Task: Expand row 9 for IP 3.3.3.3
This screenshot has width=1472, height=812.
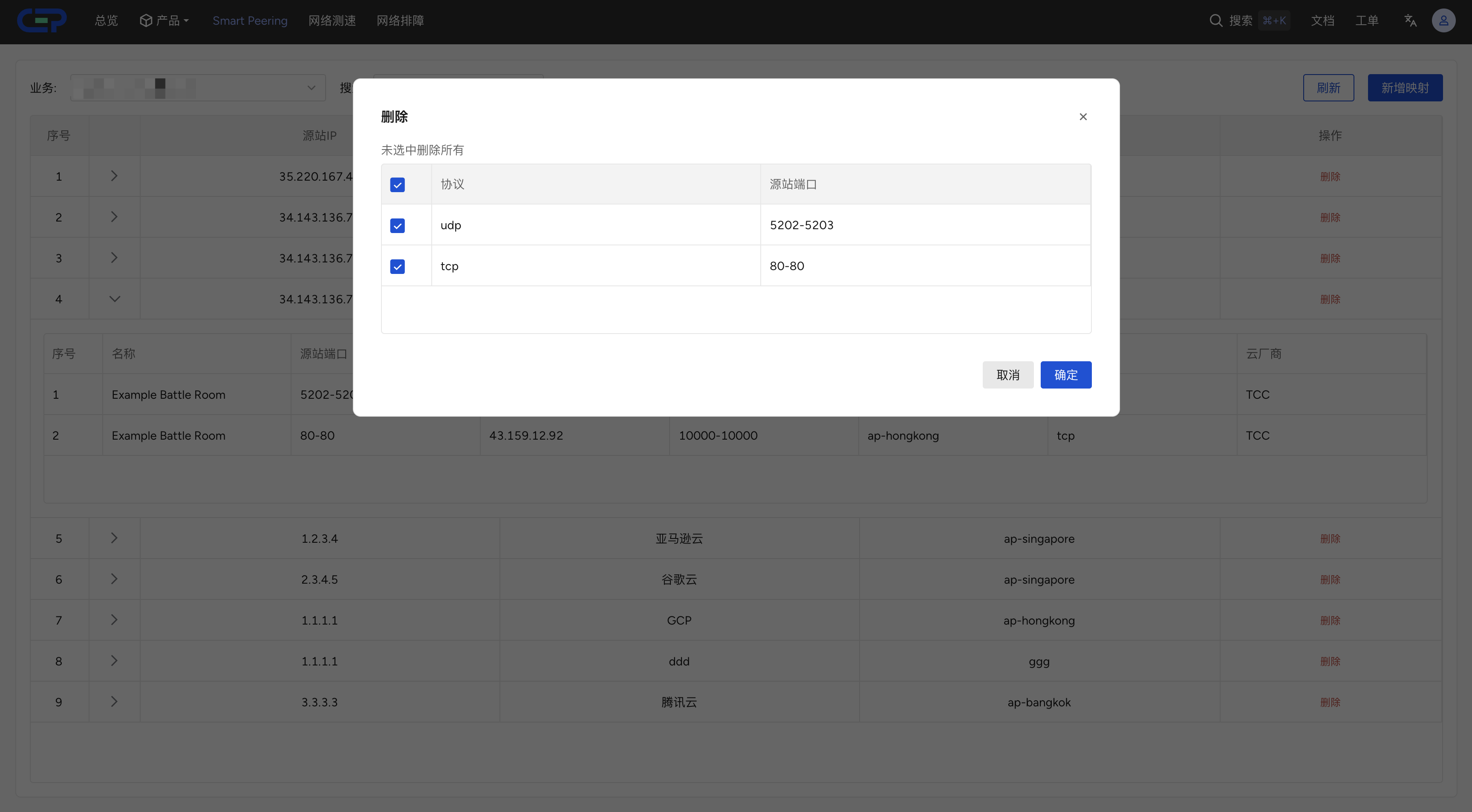Action: coord(114,701)
